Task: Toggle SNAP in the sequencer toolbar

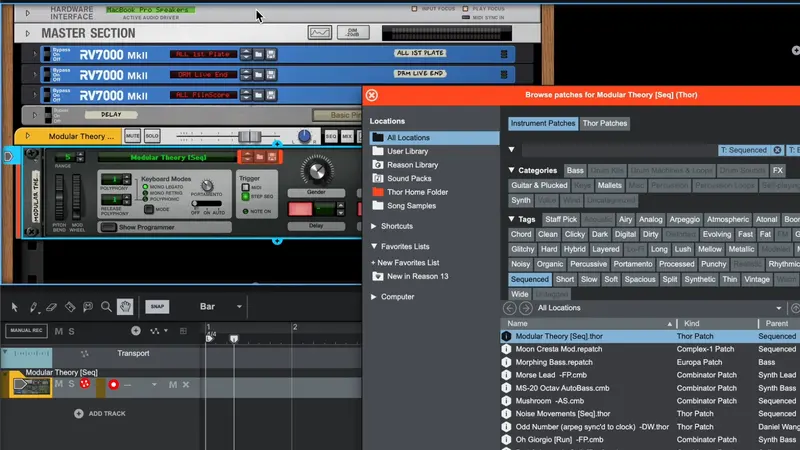Action: click(x=157, y=307)
